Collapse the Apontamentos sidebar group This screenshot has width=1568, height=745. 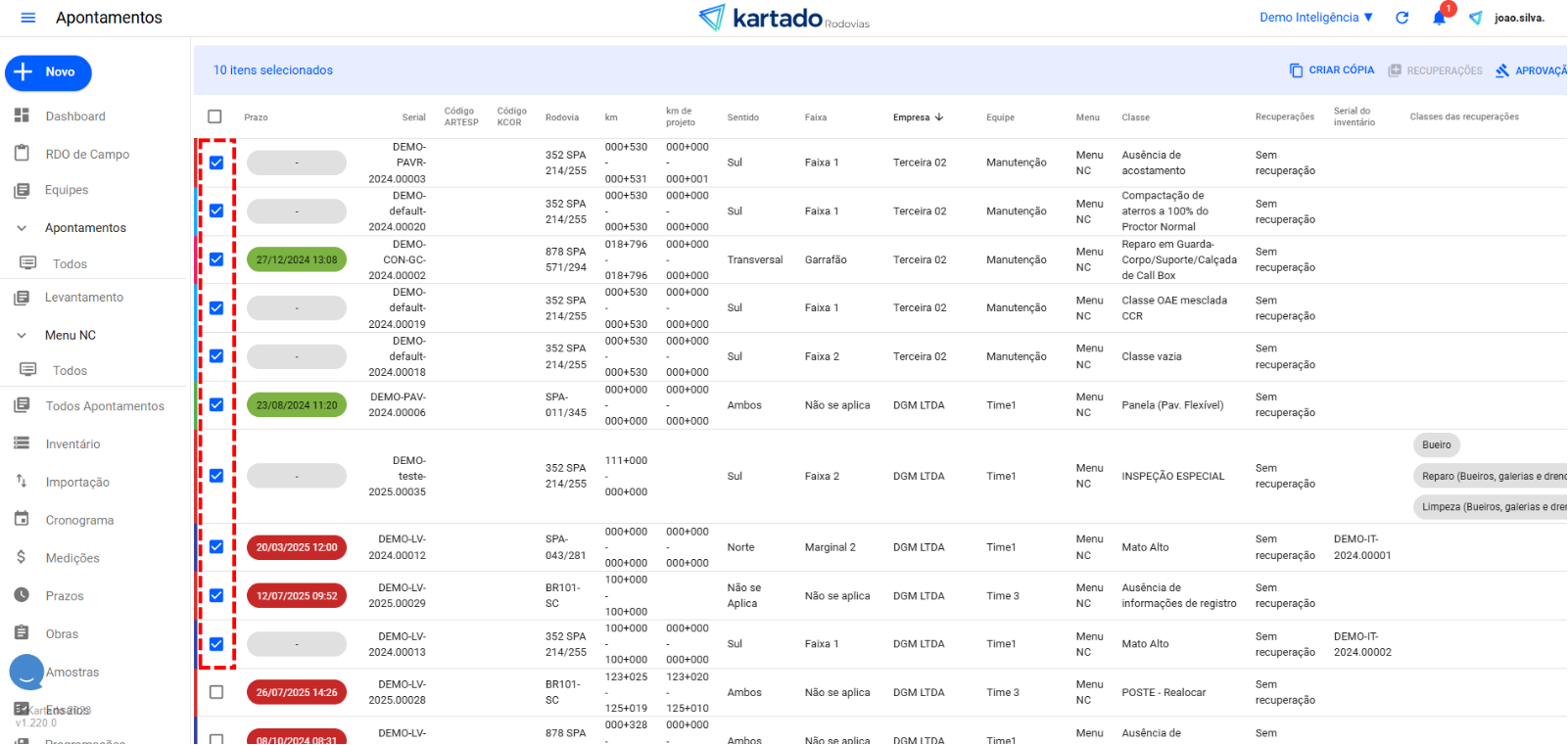(22, 228)
